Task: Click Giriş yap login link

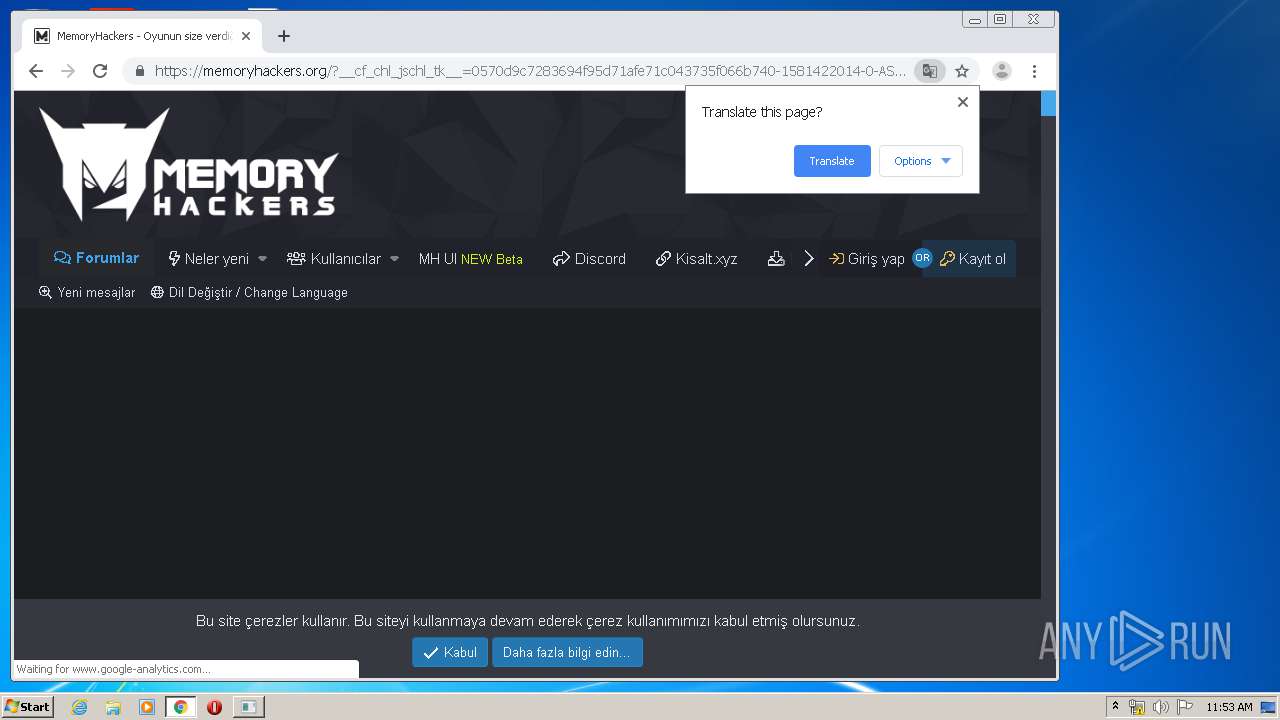Action: tap(867, 259)
